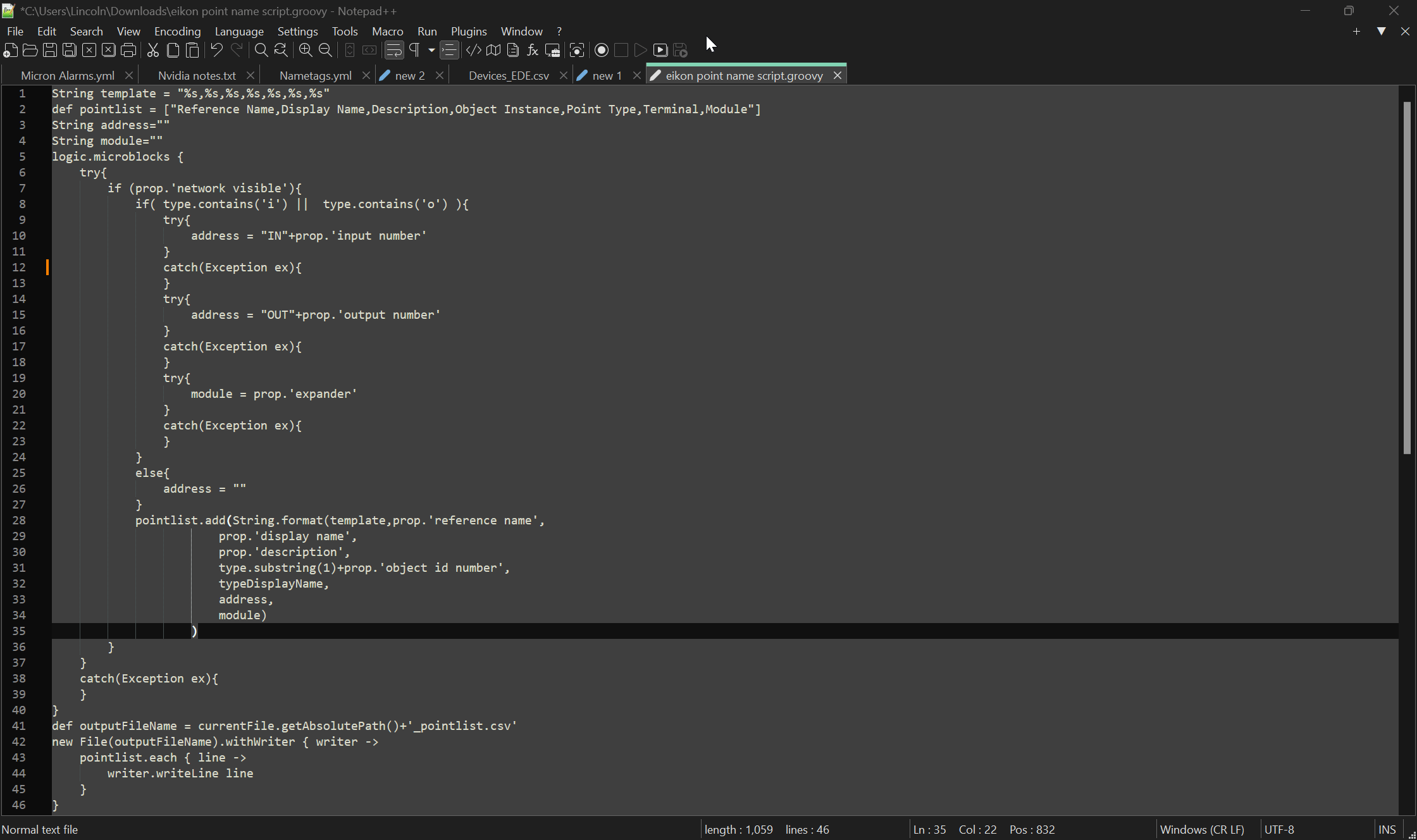
Task: Open the Run menu
Action: tap(427, 31)
